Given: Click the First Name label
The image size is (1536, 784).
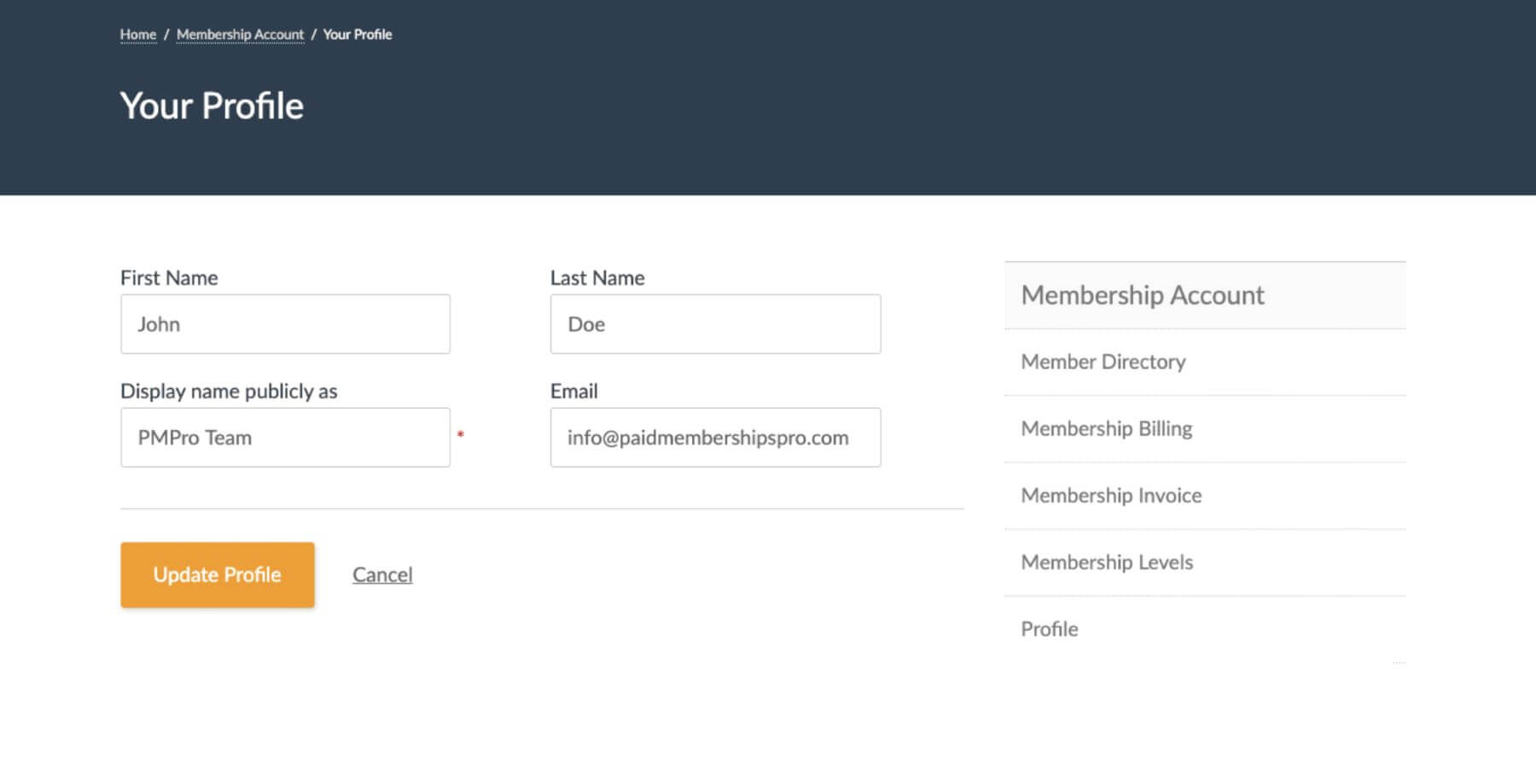Looking at the screenshot, I should (x=169, y=278).
